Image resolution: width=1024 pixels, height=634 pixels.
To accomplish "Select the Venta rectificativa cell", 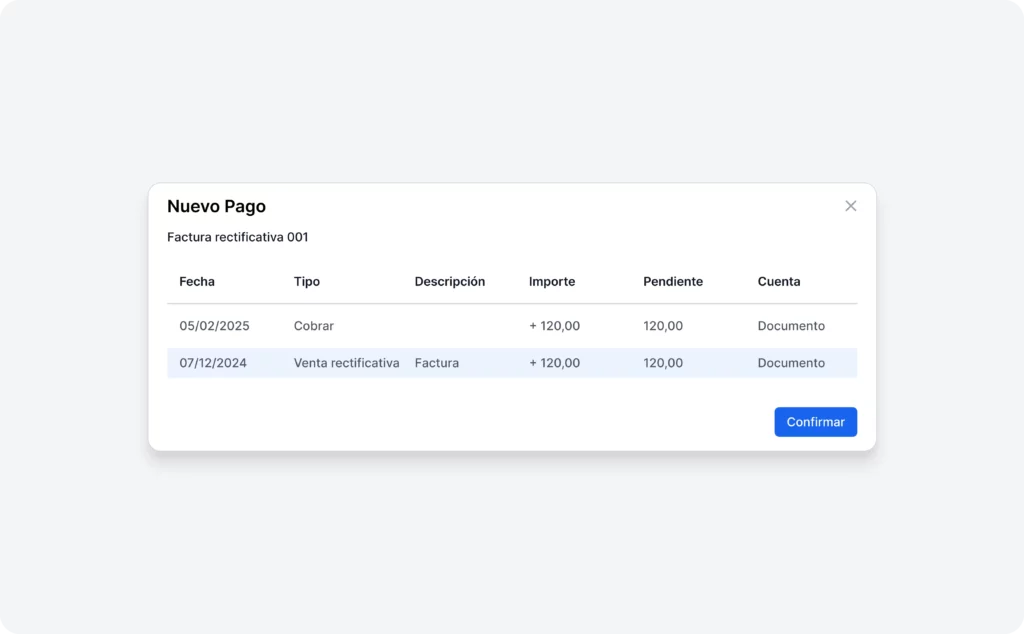I will point(346,363).
